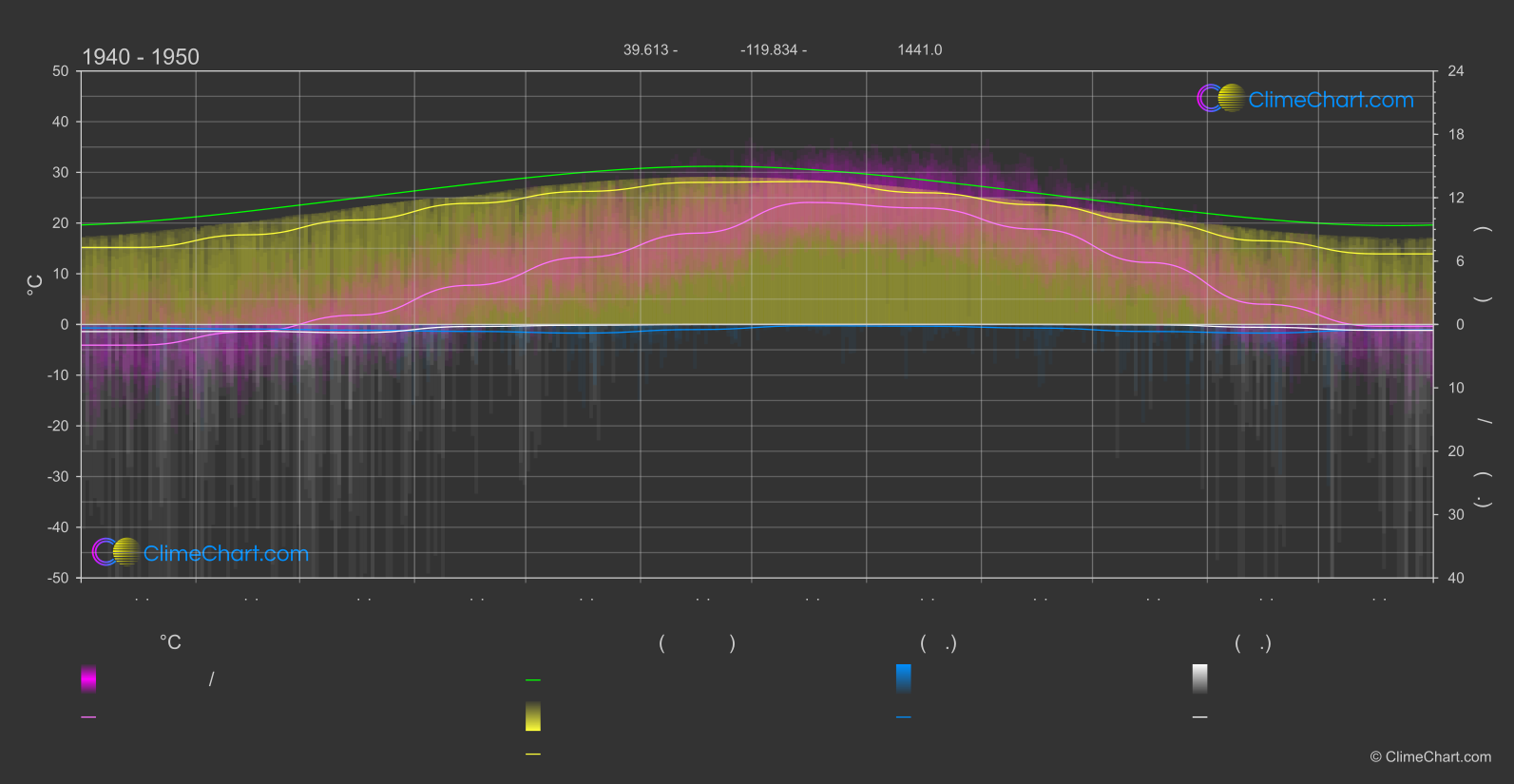Viewport: 1514px width, 784px height.
Task: Toggle the green line legend marker
Action: coord(533,680)
